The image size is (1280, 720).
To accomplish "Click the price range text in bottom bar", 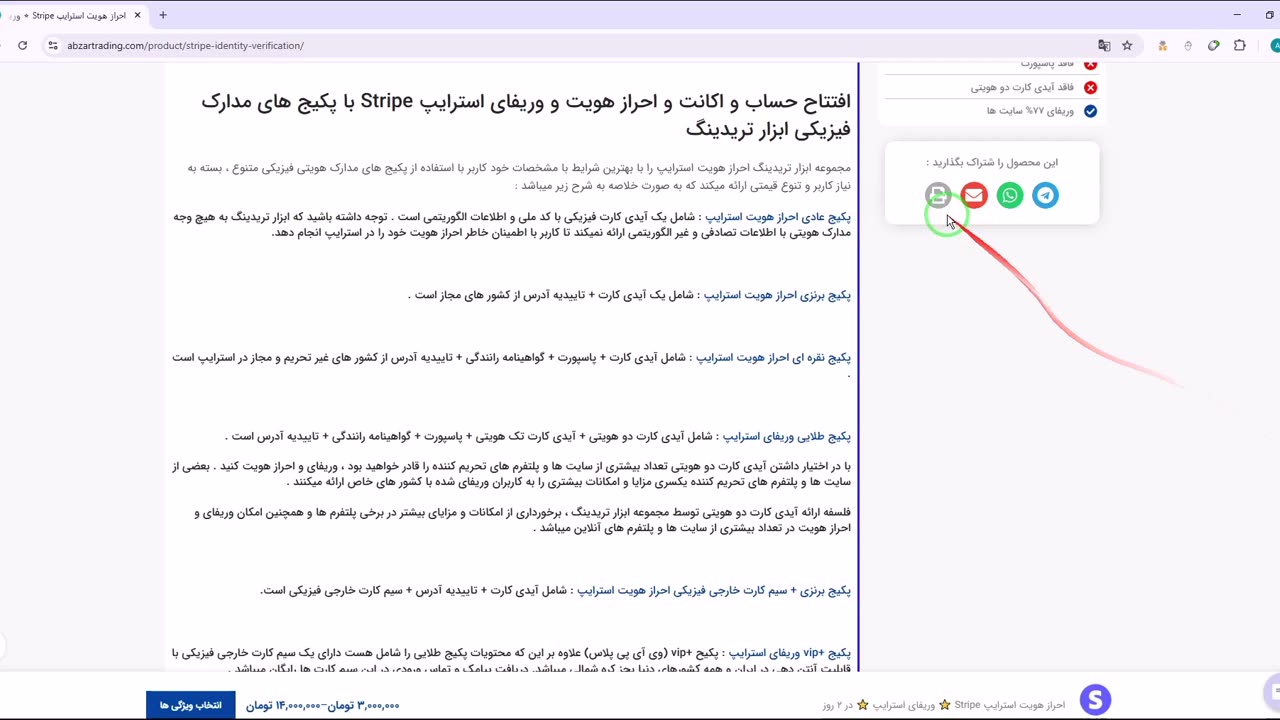I will [x=323, y=705].
